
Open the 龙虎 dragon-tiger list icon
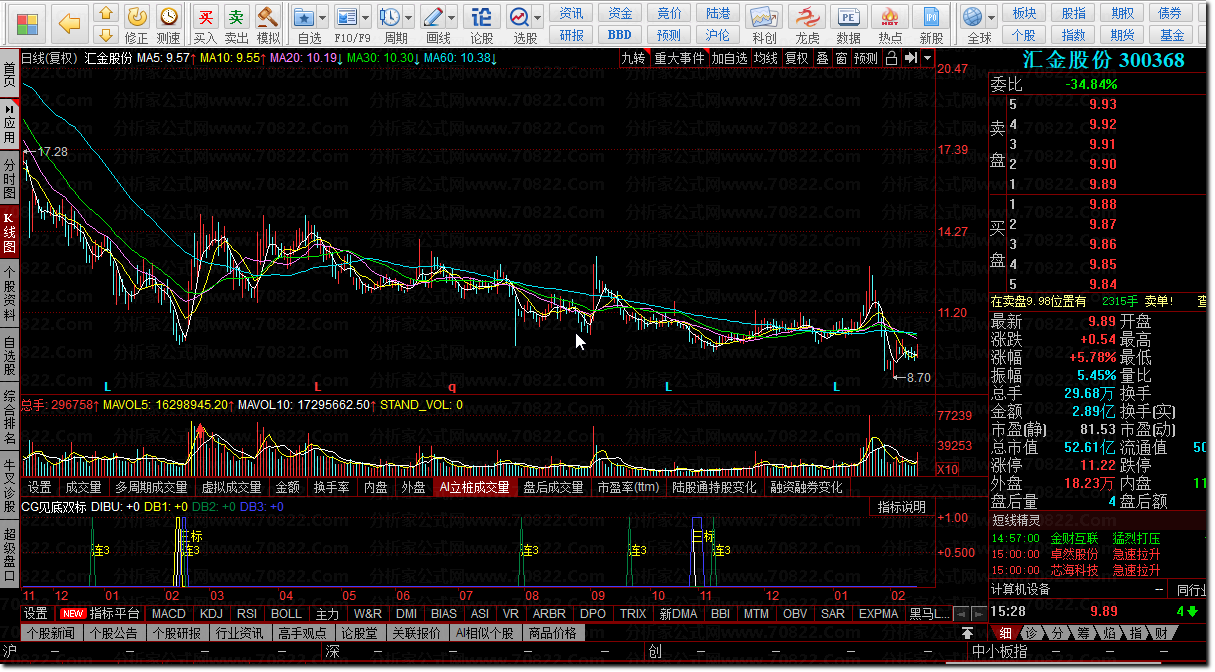point(807,24)
